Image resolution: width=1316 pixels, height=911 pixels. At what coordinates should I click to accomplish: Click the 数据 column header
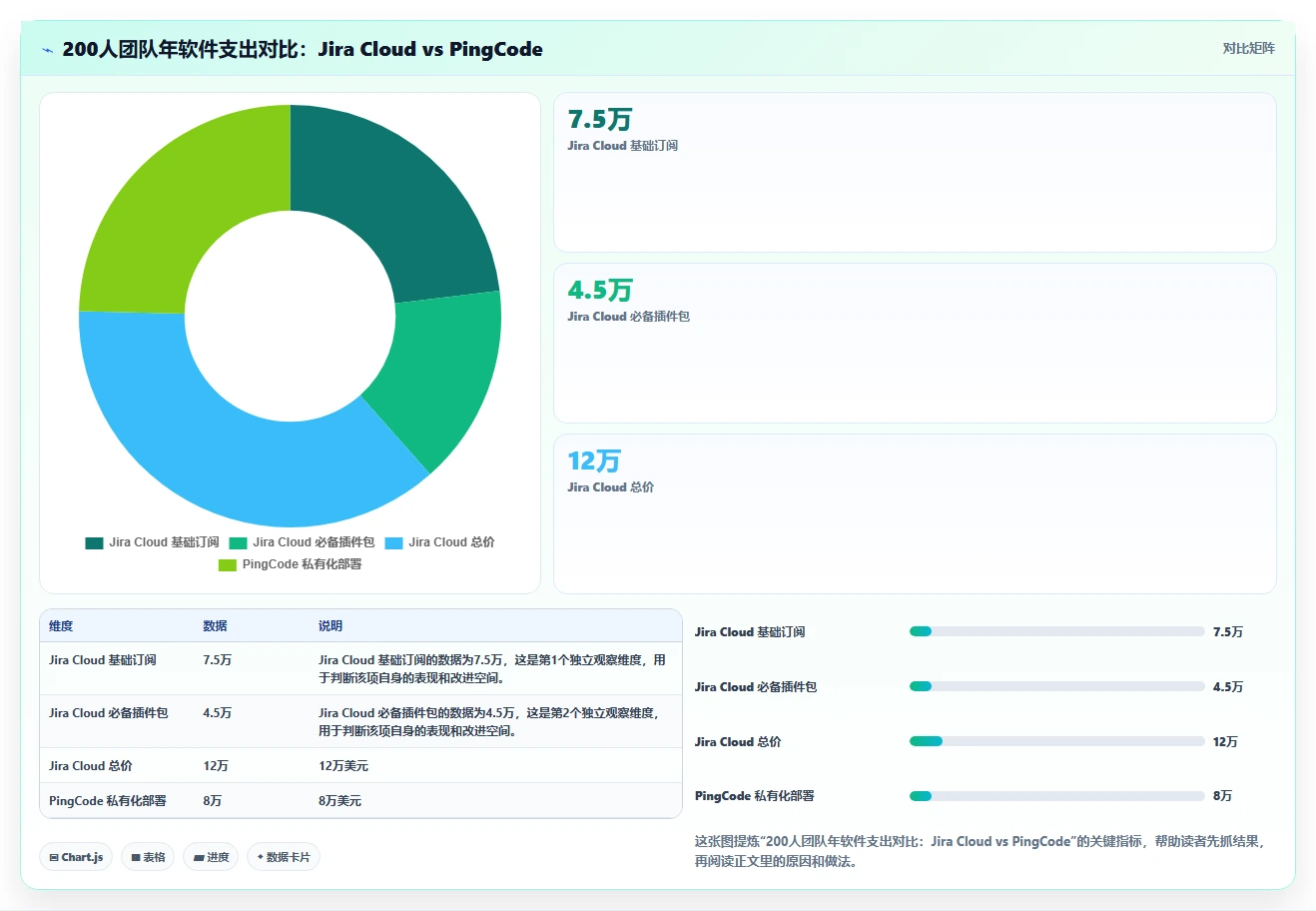click(x=215, y=626)
